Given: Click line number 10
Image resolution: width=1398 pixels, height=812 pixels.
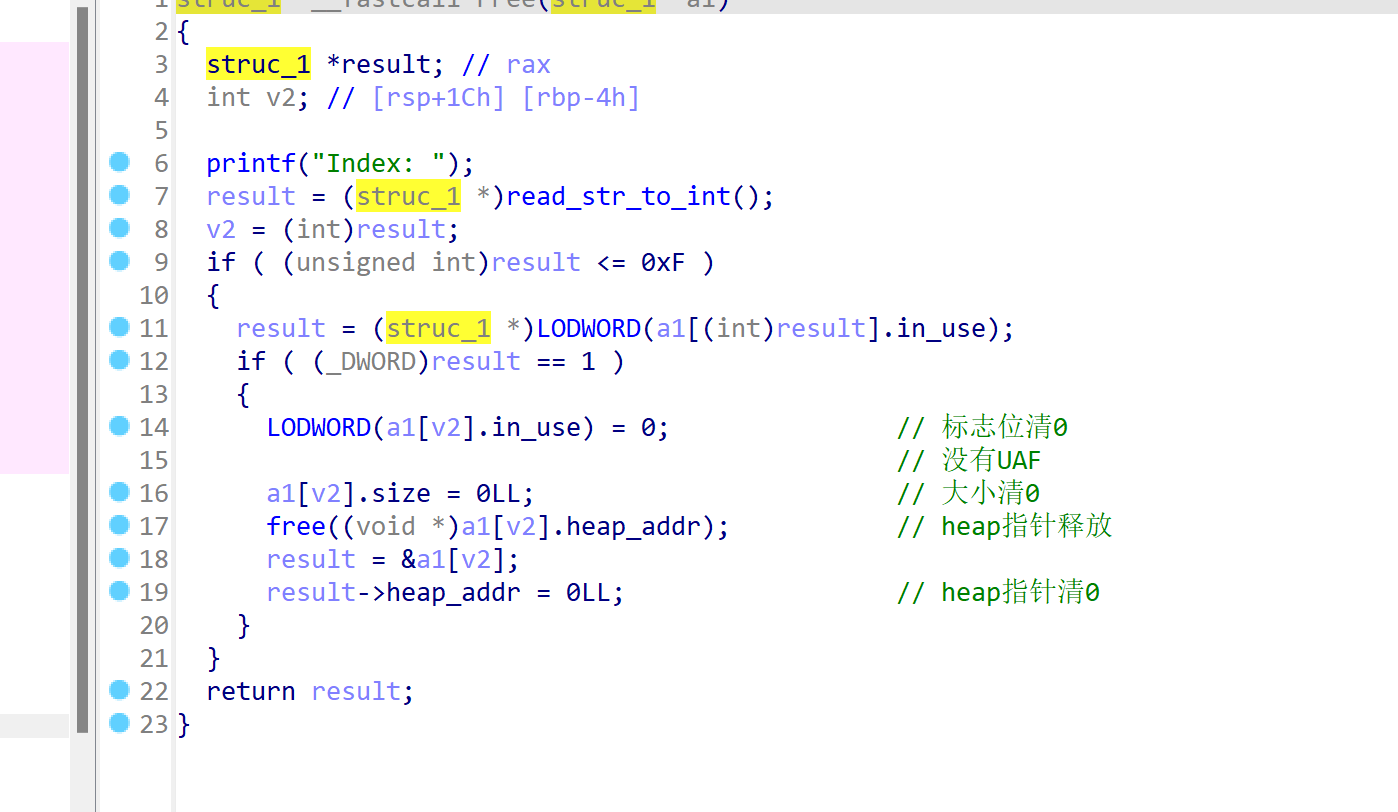Looking at the screenshot, I should click(154, 295).
